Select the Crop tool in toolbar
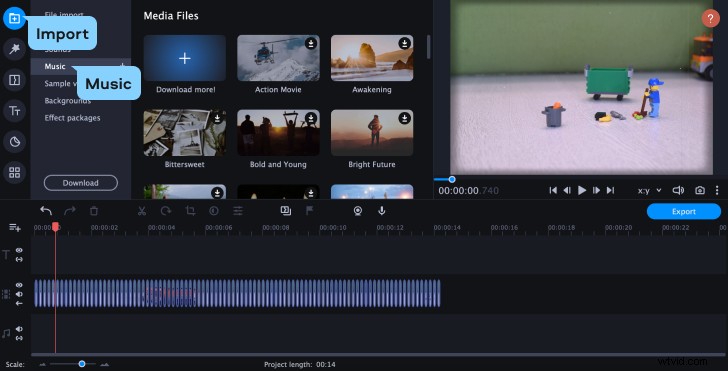Image resolution: width=728 pixels, height=371 pixels. (x=190, y=211)
